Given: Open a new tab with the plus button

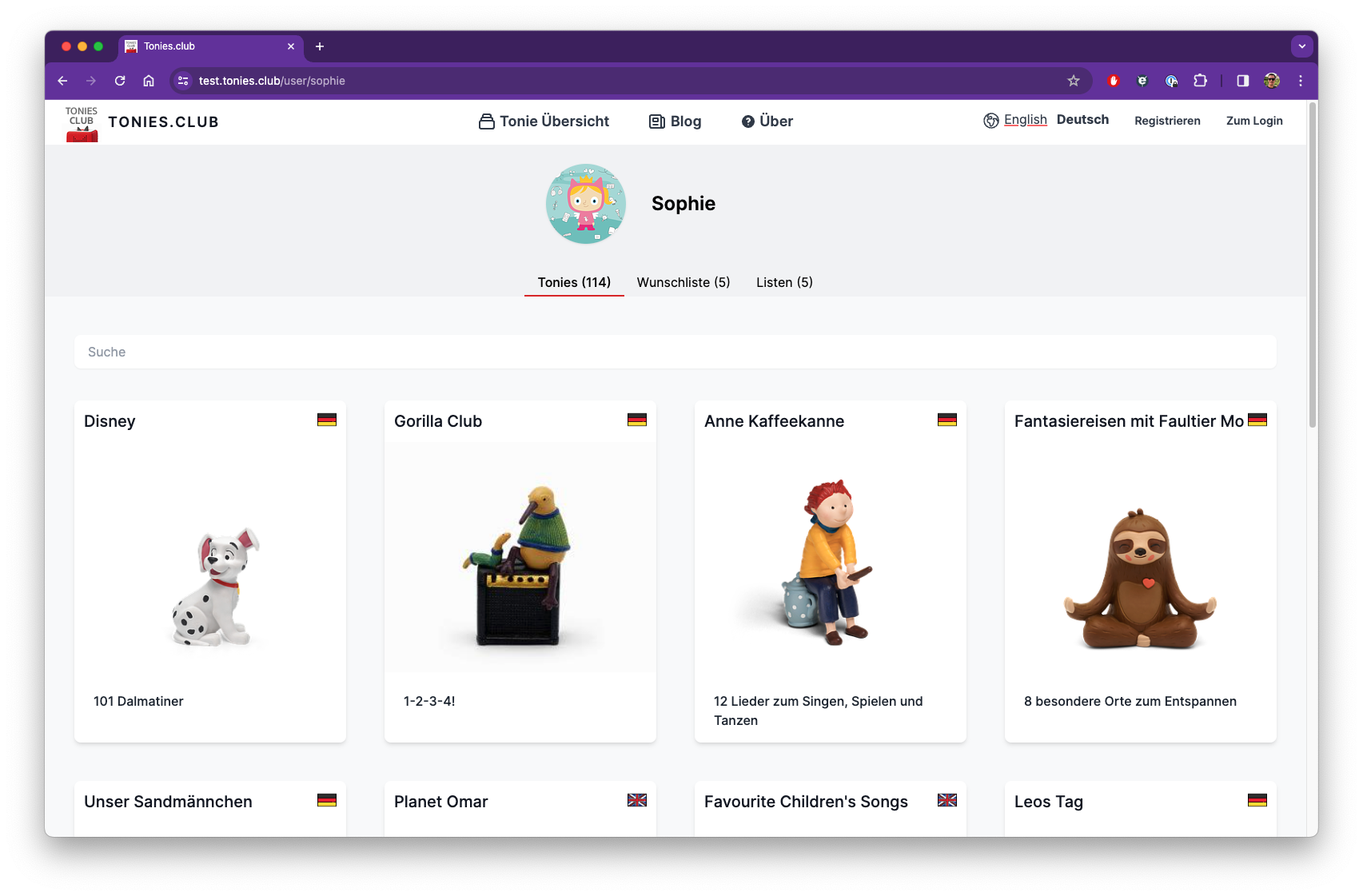Looking at the screenshot, I should click(x=320, y=46).
